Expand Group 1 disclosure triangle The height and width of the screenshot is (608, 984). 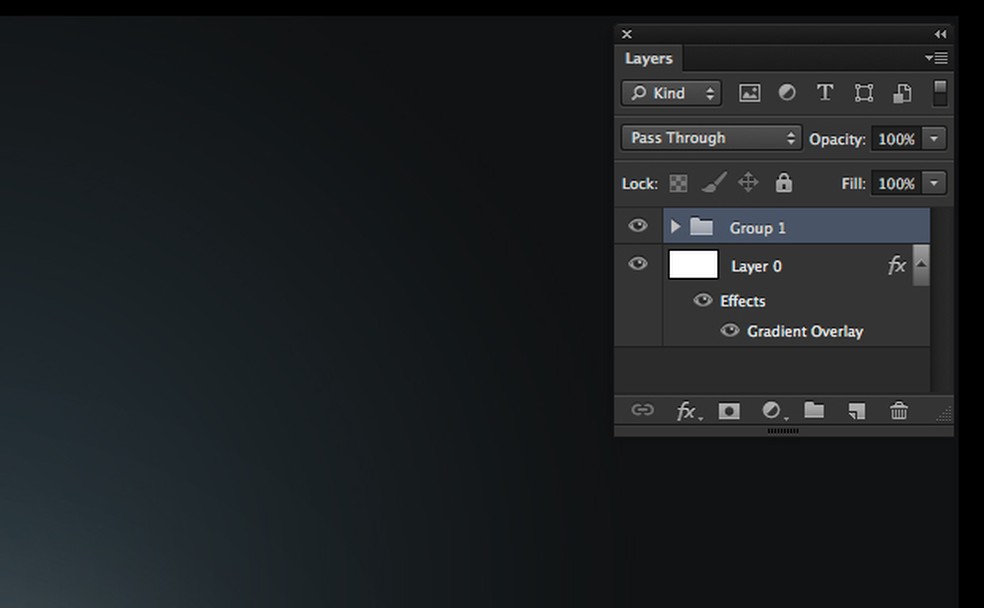click(x=675, y=227)
